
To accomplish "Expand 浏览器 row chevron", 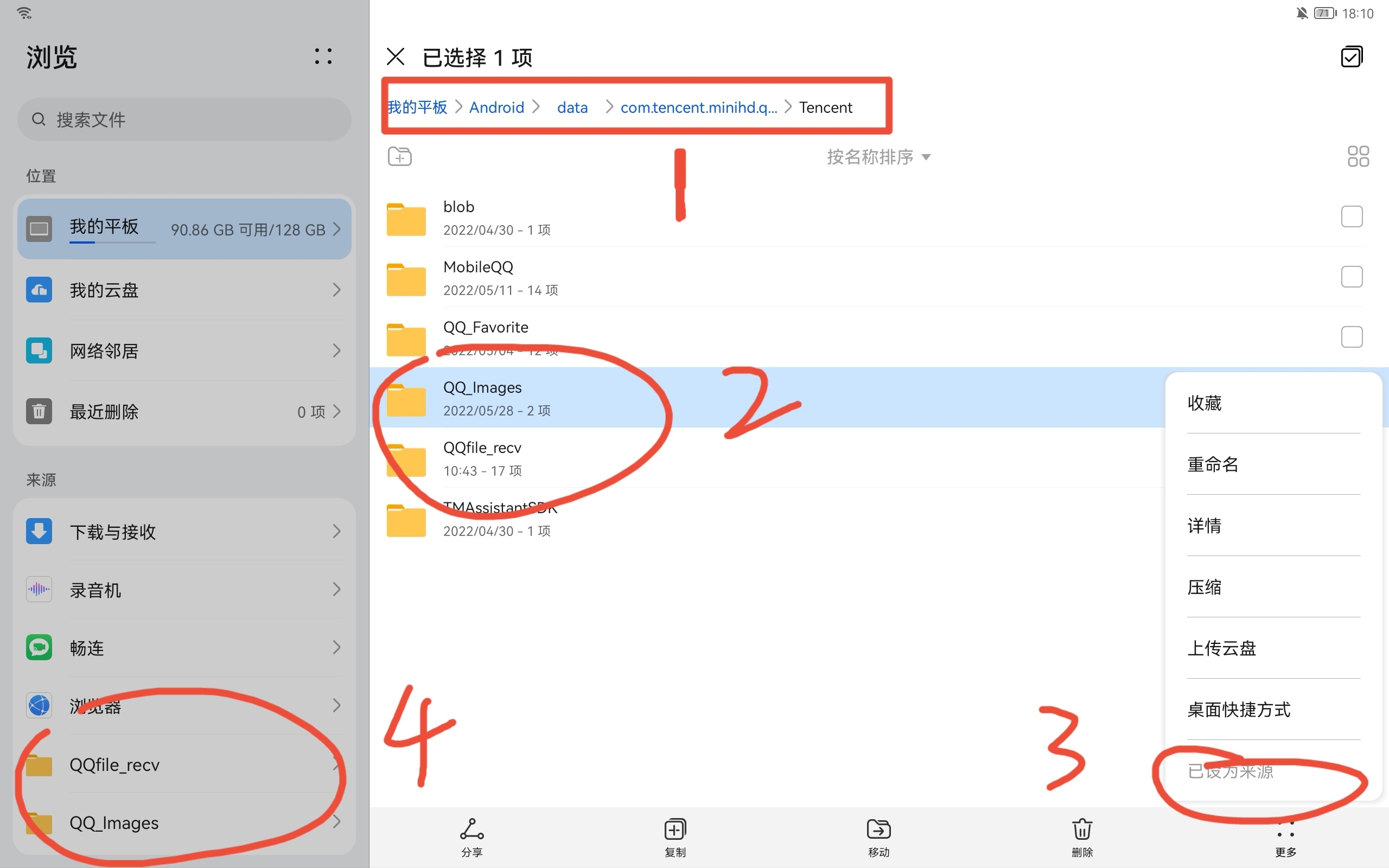I will point(337,705).
